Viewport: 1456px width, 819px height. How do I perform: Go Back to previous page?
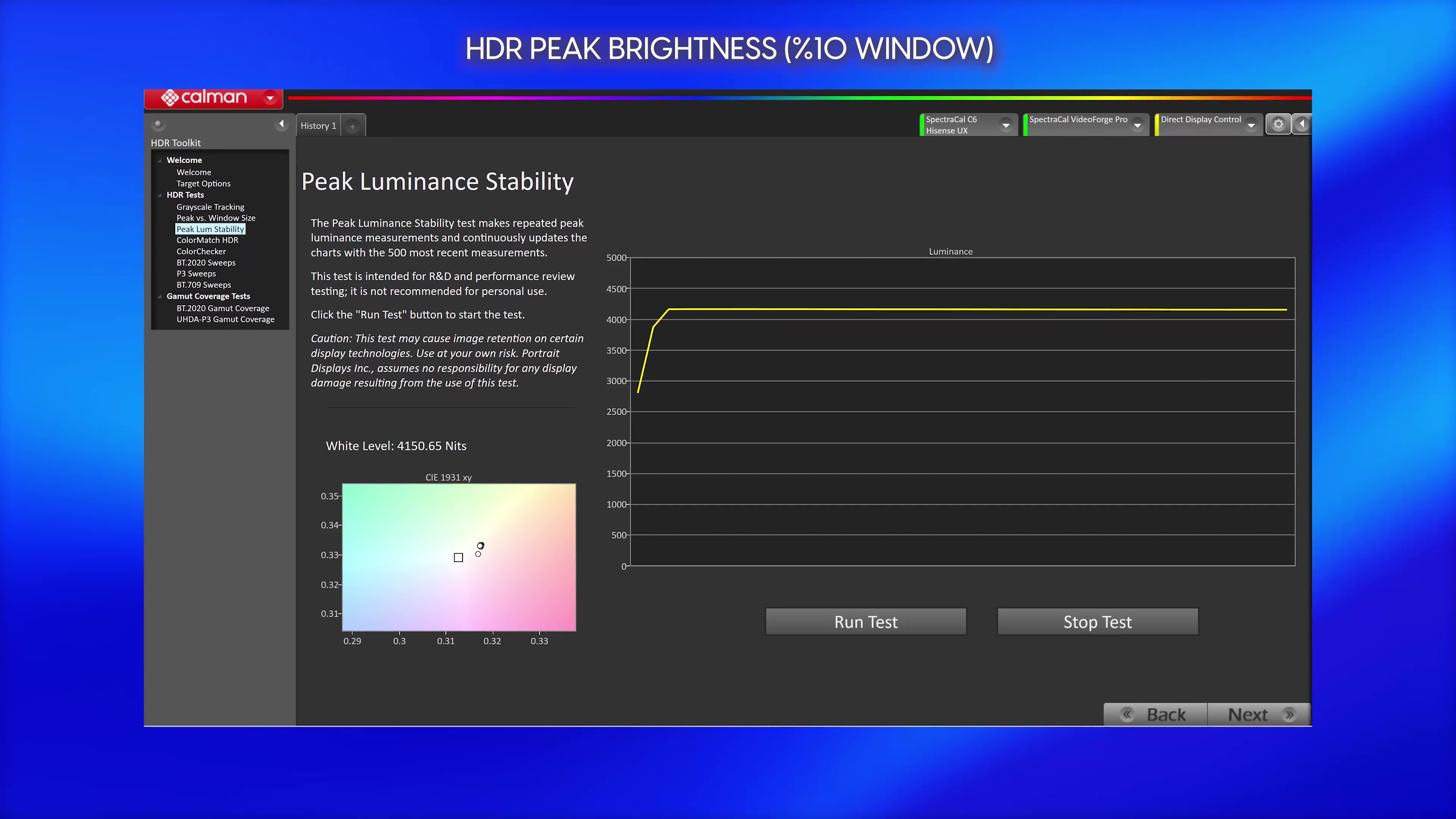click(x=1155, y=714)
